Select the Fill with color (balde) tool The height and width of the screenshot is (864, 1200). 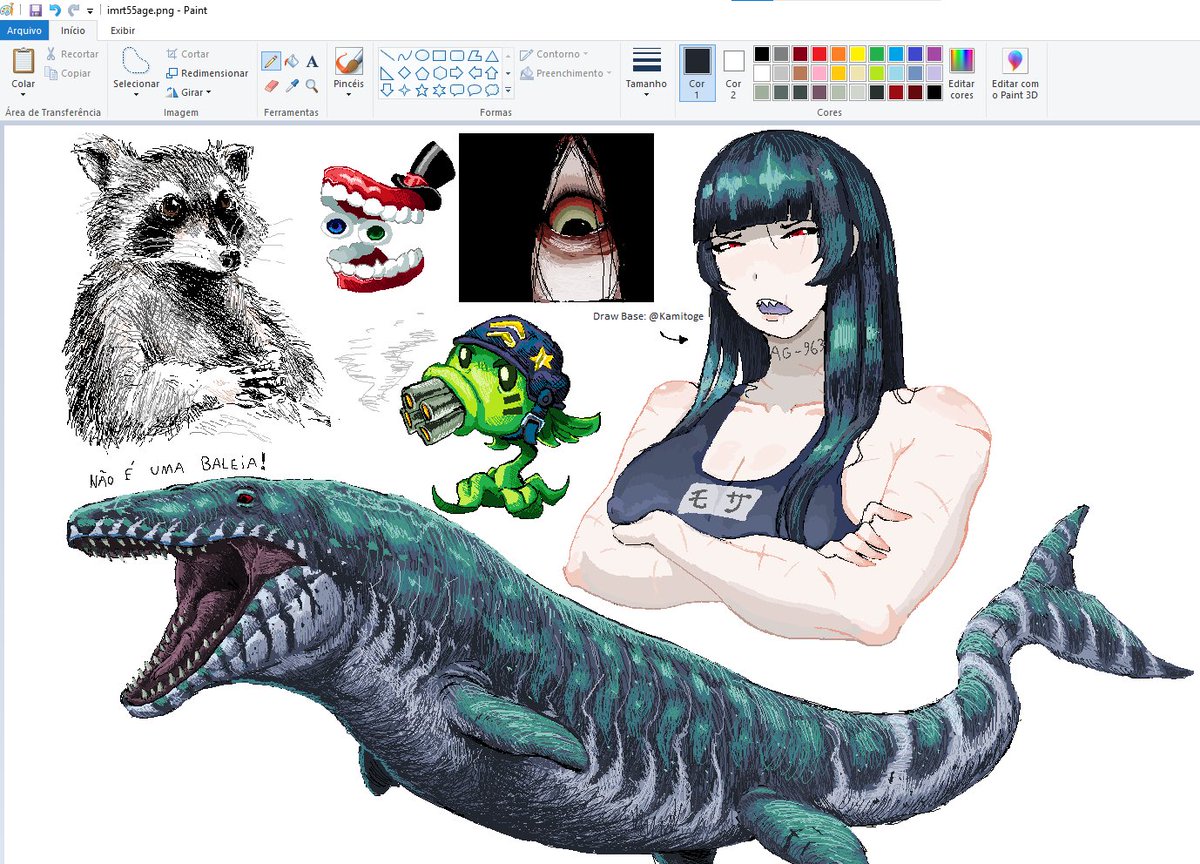click(x=292, y=61)
